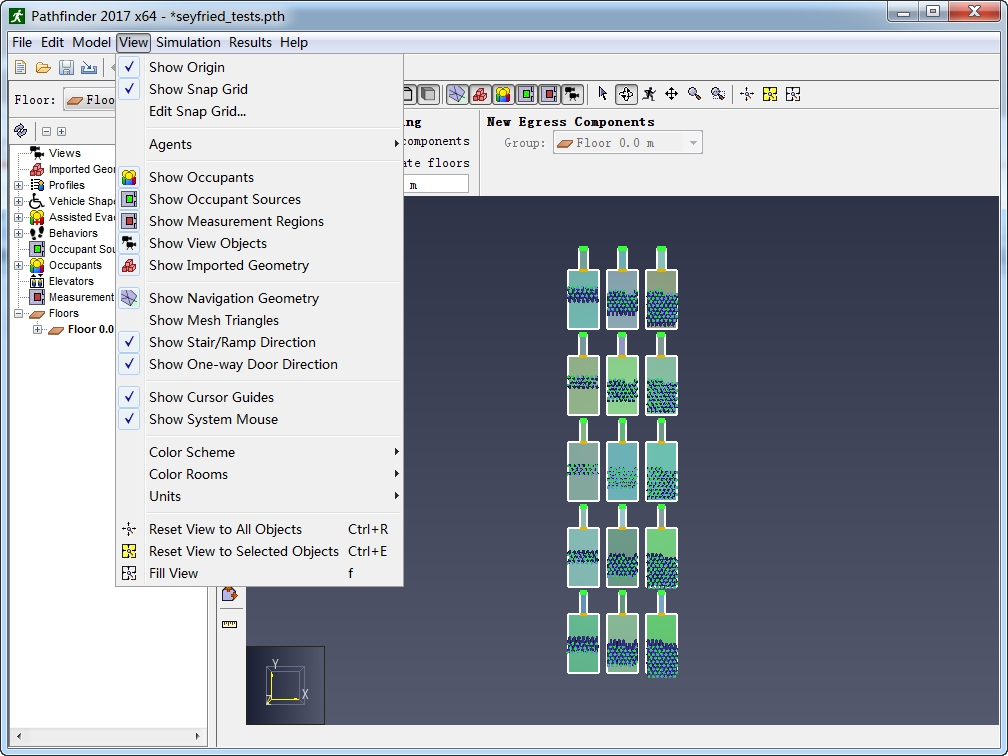
Task: Toggle occupant sources button in the toolbar
Action: click(526, 94)
